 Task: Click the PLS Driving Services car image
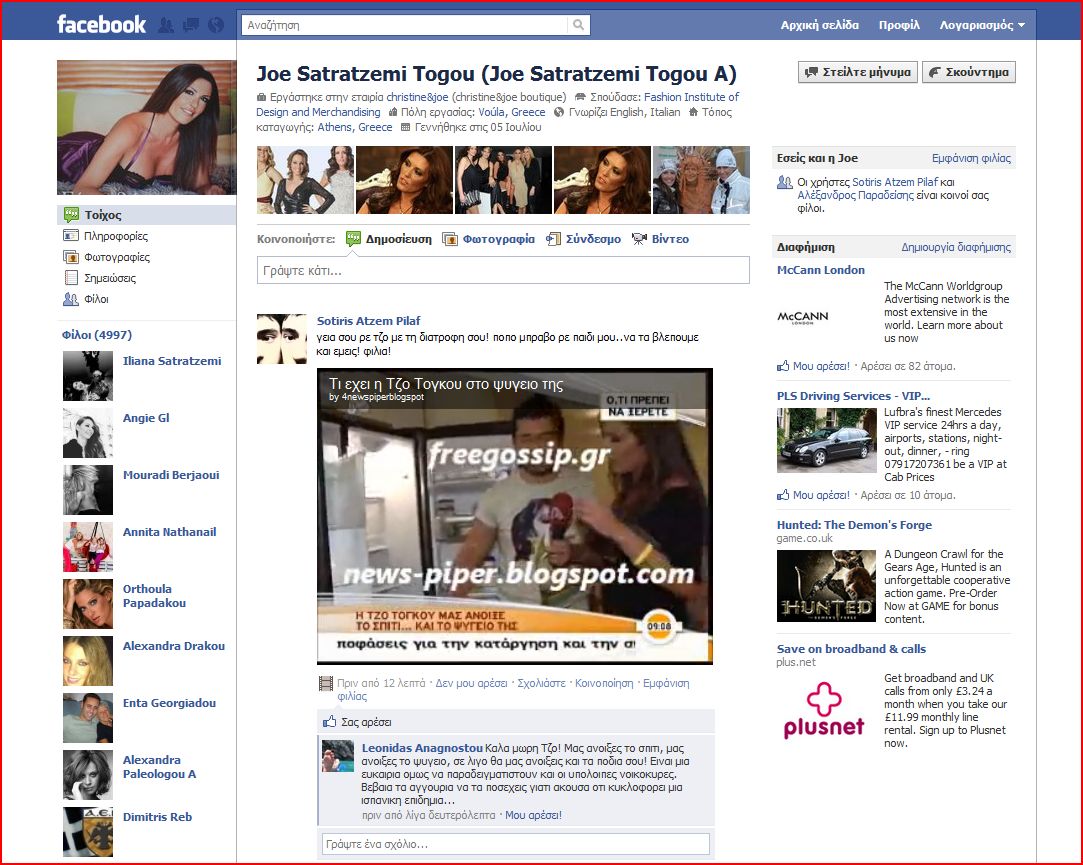pos(826,440)
